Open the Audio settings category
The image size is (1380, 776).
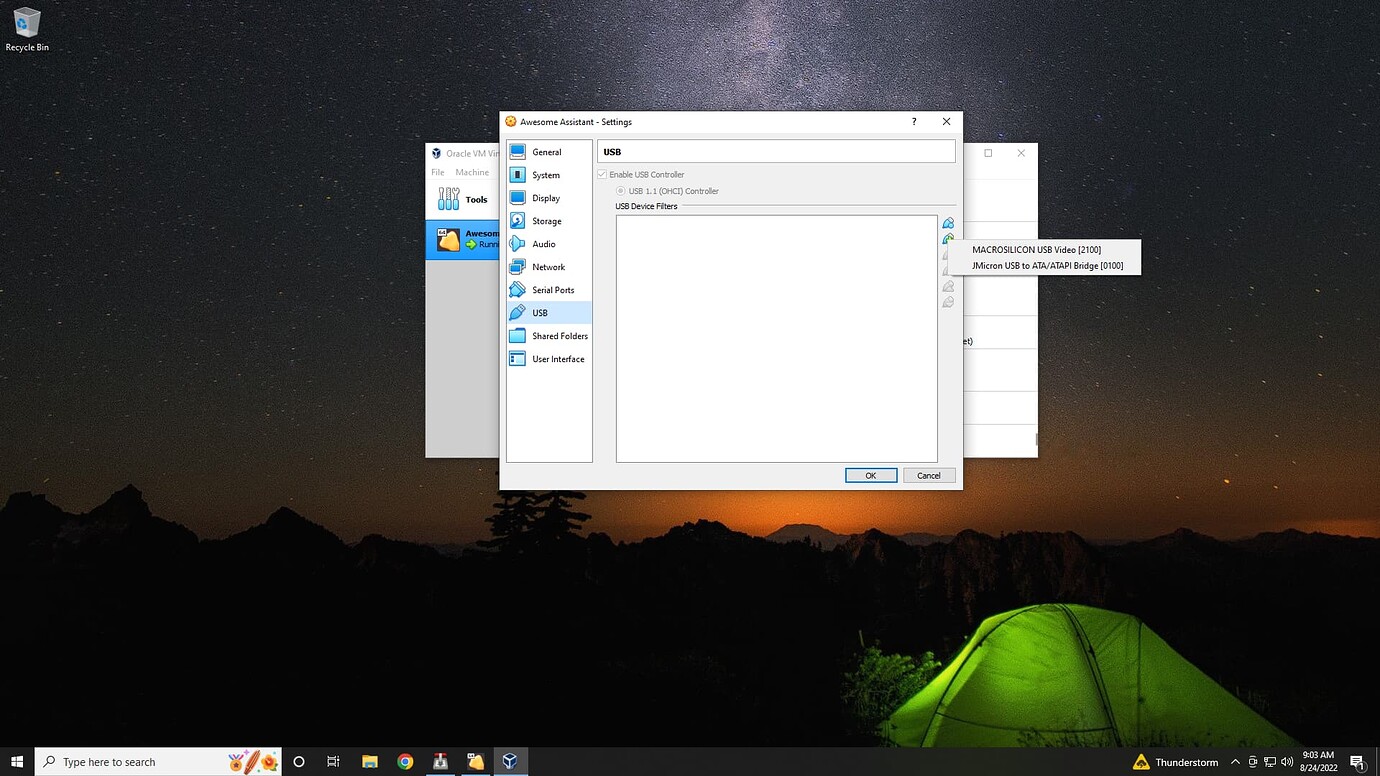[549, 244]
